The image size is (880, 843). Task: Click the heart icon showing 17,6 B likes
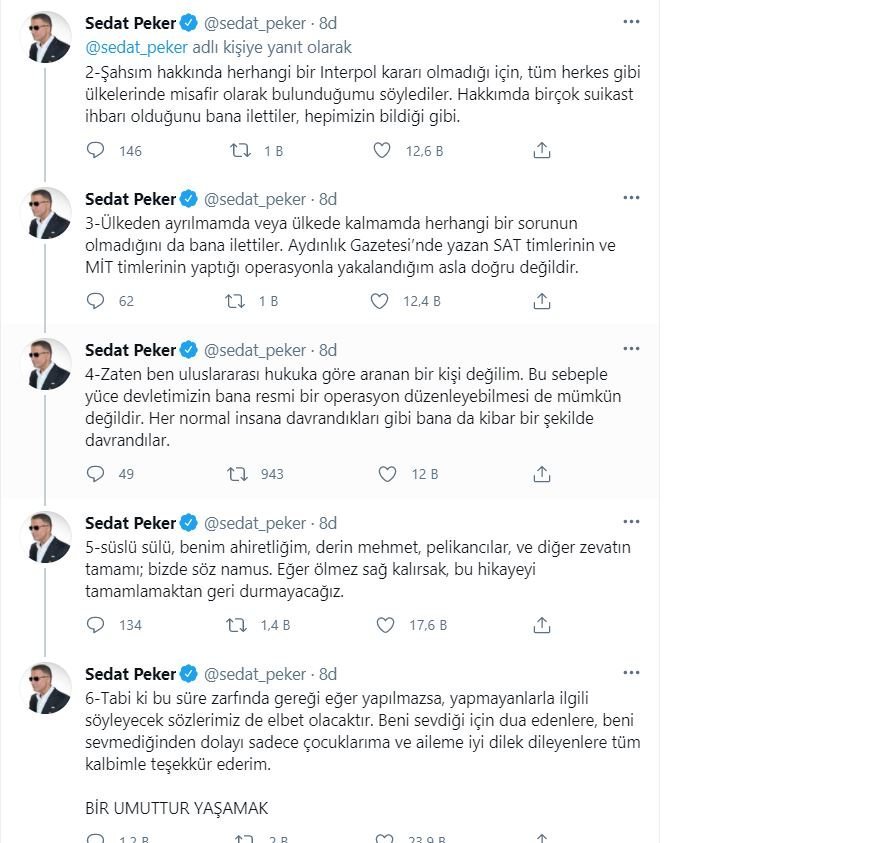[x=385, y=625]
